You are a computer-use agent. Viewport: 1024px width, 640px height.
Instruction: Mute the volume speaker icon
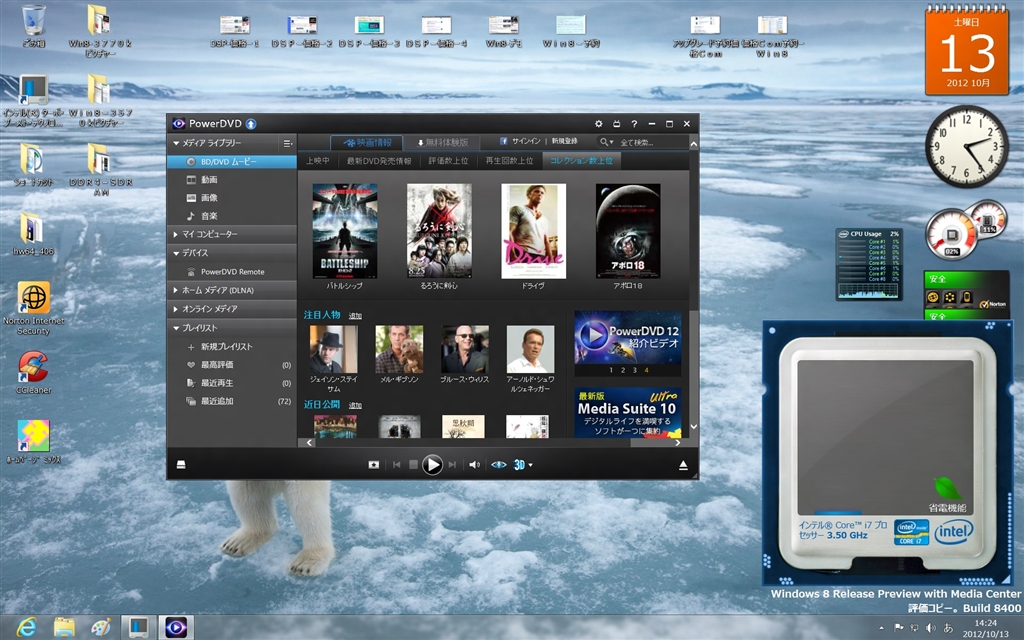point(474,465)
